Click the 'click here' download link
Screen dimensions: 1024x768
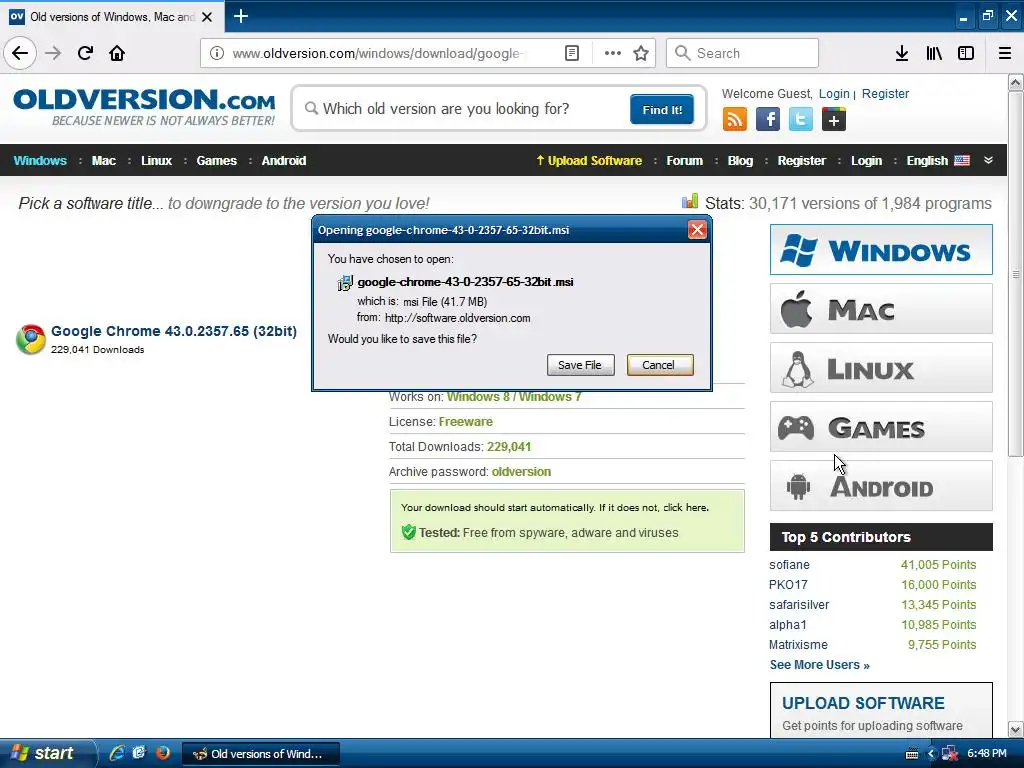[x=685, y=507]
